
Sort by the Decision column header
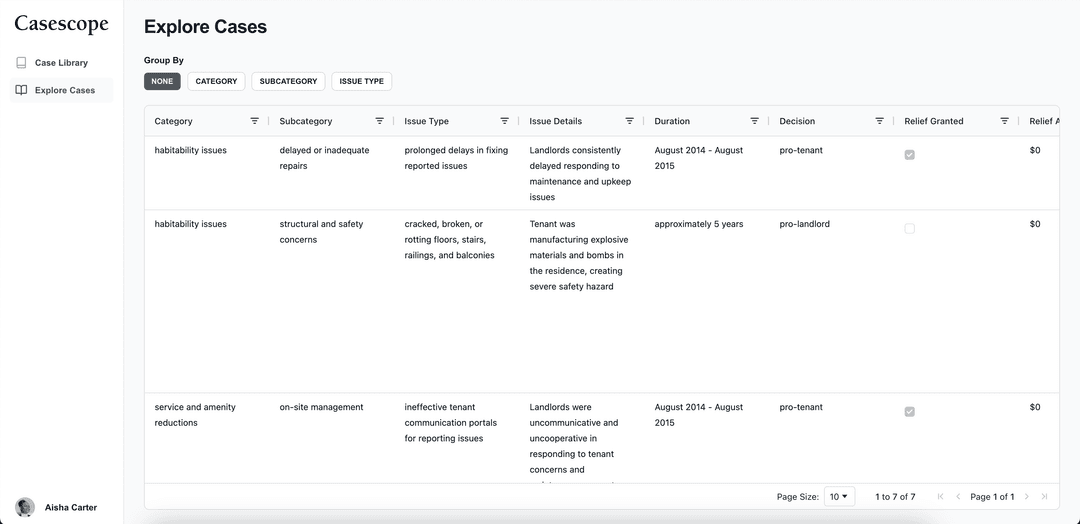click(x=797, y=121)
